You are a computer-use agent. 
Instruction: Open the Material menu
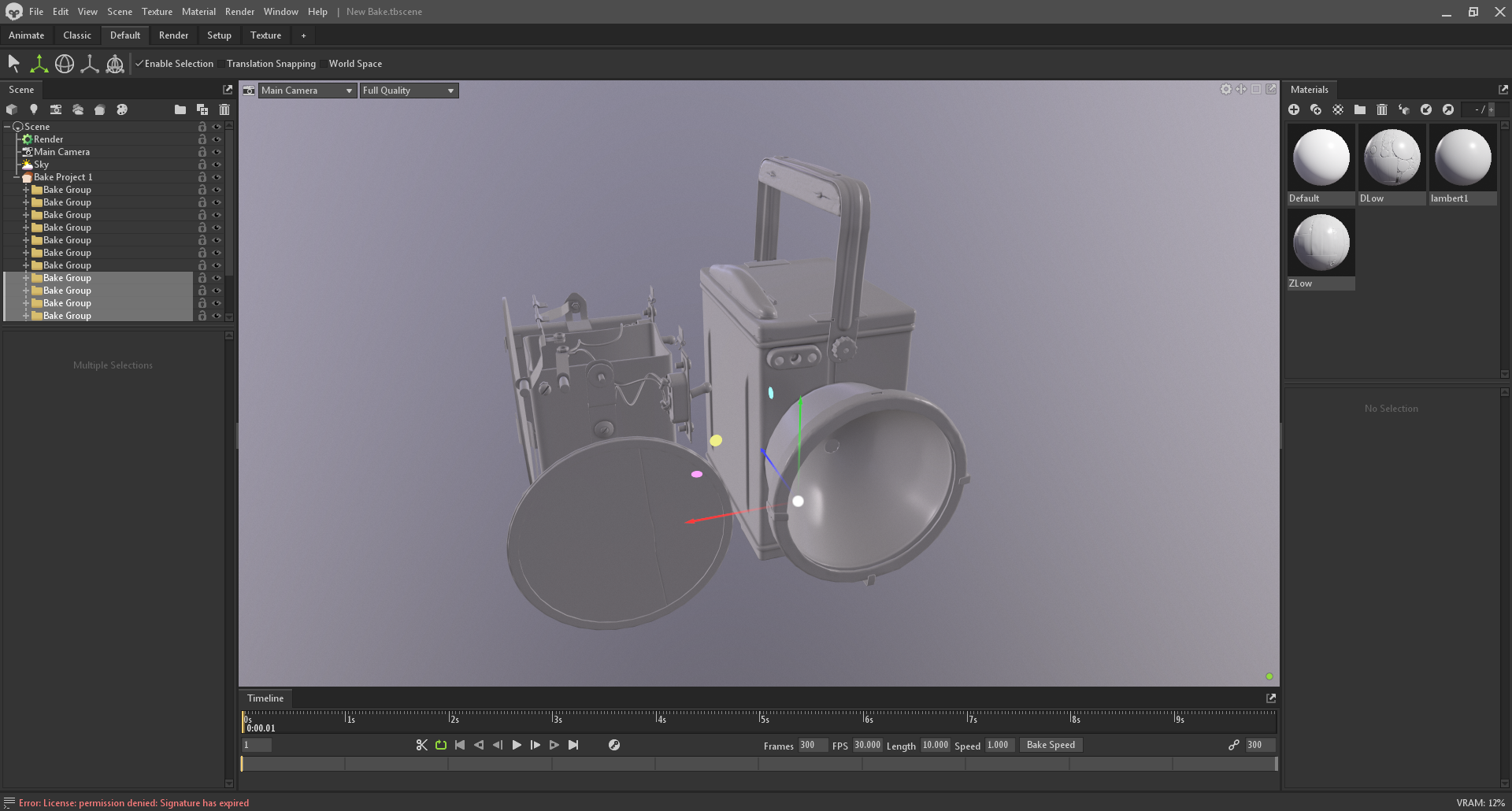[198, 12]
